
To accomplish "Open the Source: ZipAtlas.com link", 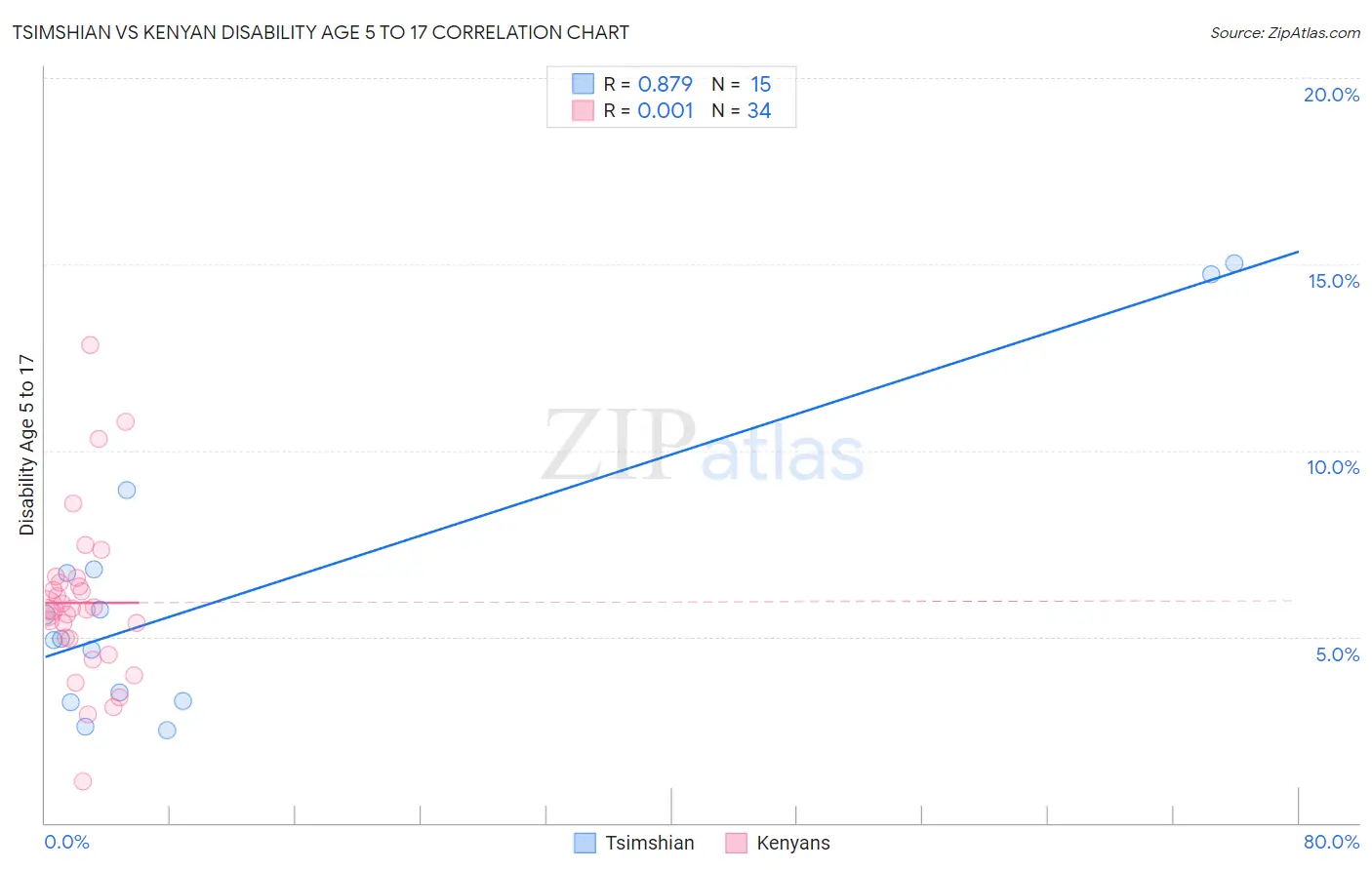I will [1285, 32].
